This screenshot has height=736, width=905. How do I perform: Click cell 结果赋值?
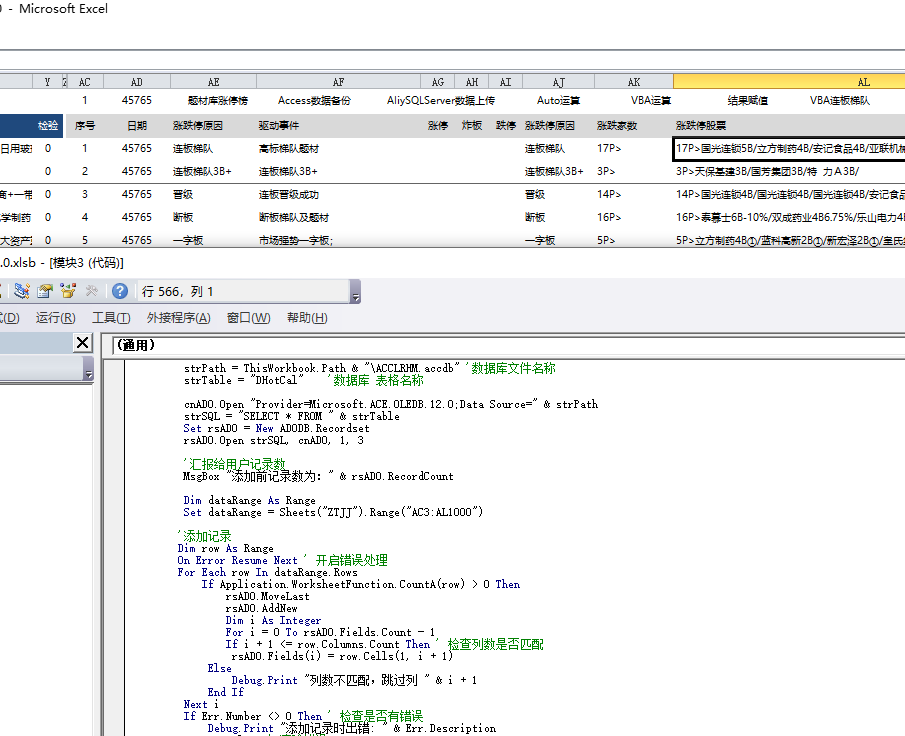(x=747, y=100)
